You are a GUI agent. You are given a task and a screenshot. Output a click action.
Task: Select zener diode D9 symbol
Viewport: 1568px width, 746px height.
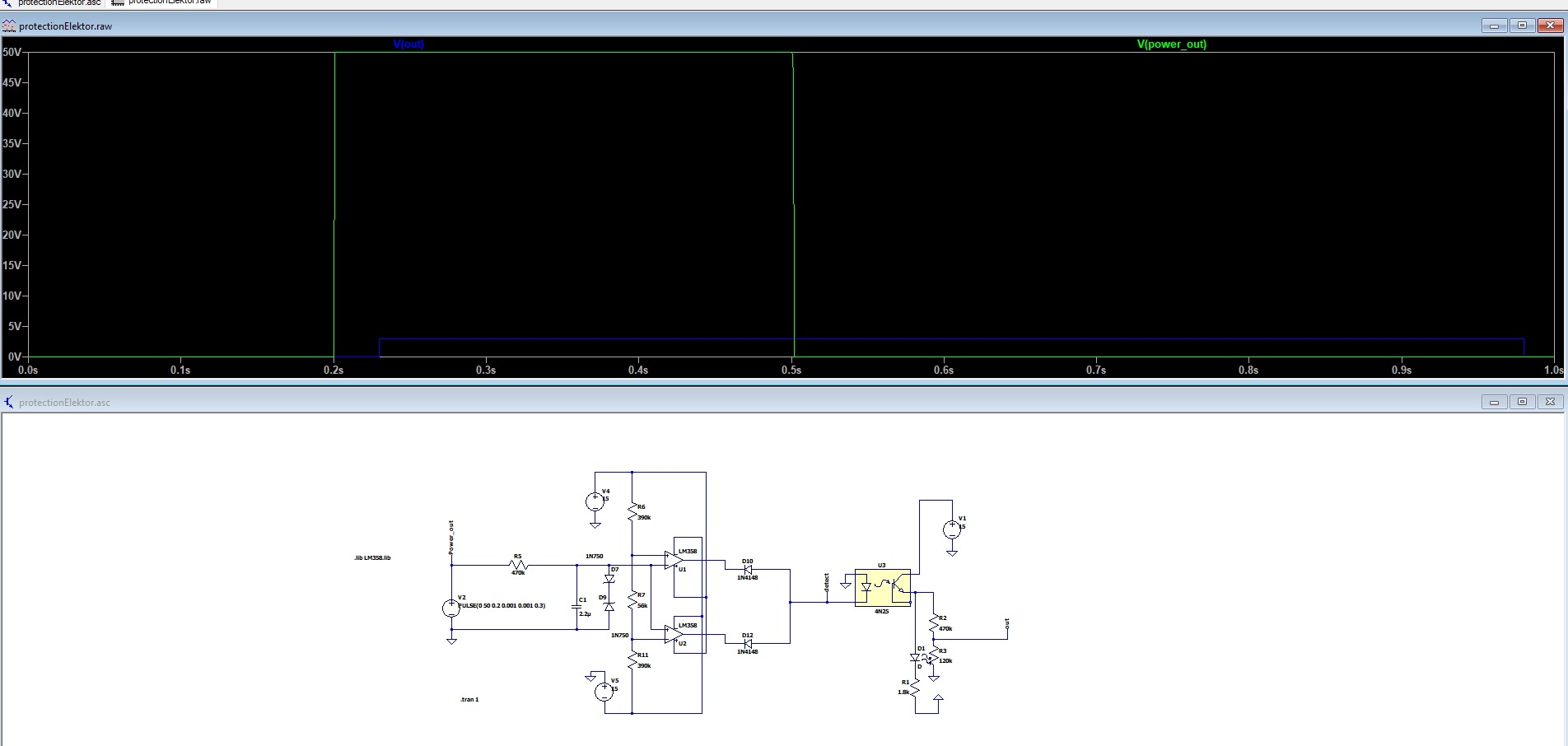pyautogui.click(x=609, y=606)
